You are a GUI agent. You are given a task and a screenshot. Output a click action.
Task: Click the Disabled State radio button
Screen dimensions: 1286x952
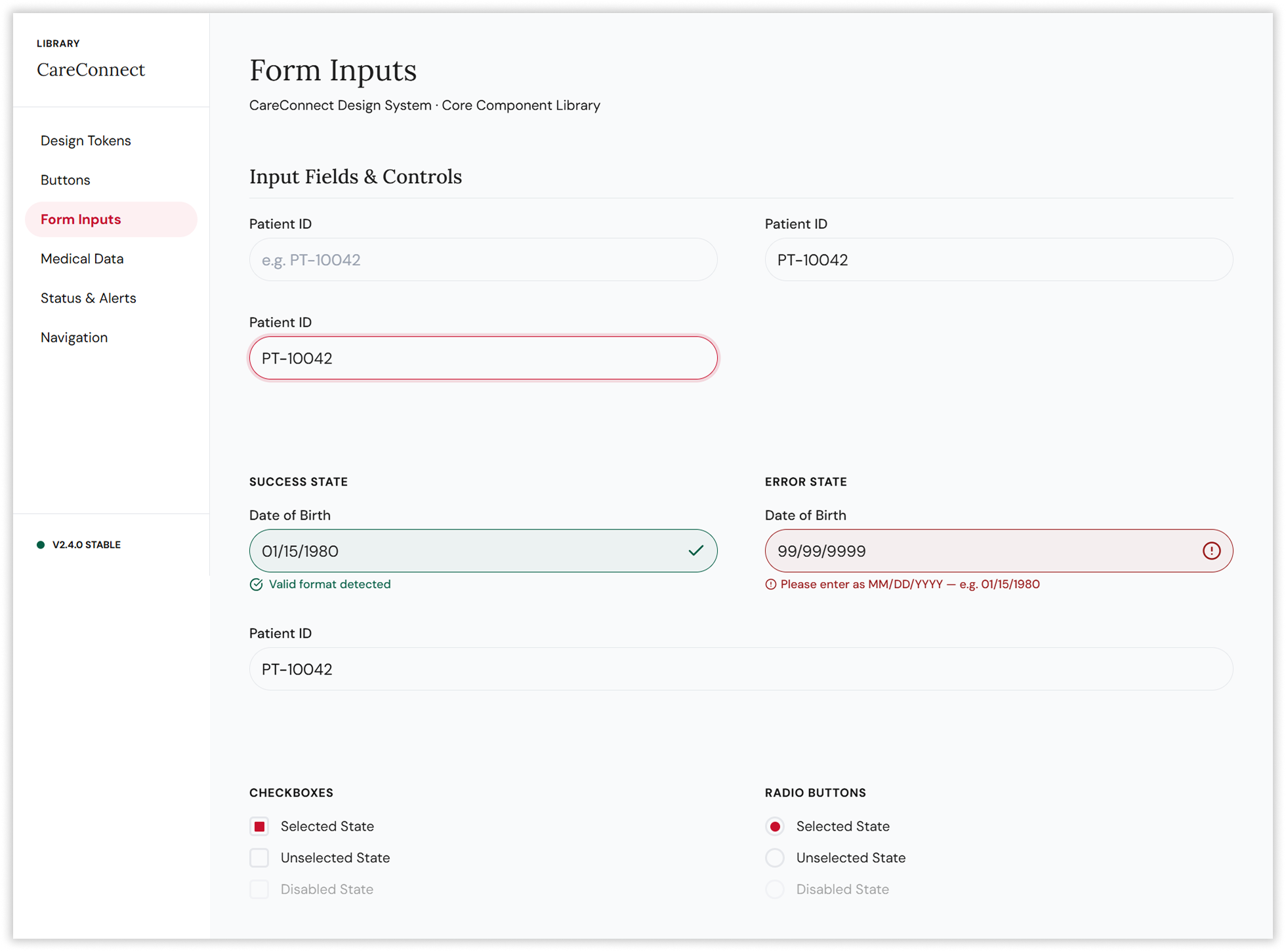point(775,889)
